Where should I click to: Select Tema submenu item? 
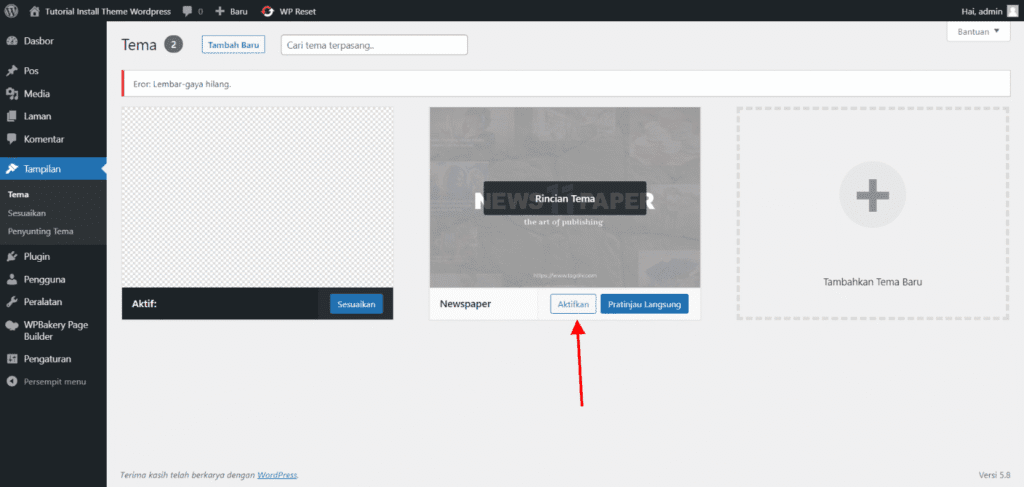pyautogui.click(x=18, y=195)
